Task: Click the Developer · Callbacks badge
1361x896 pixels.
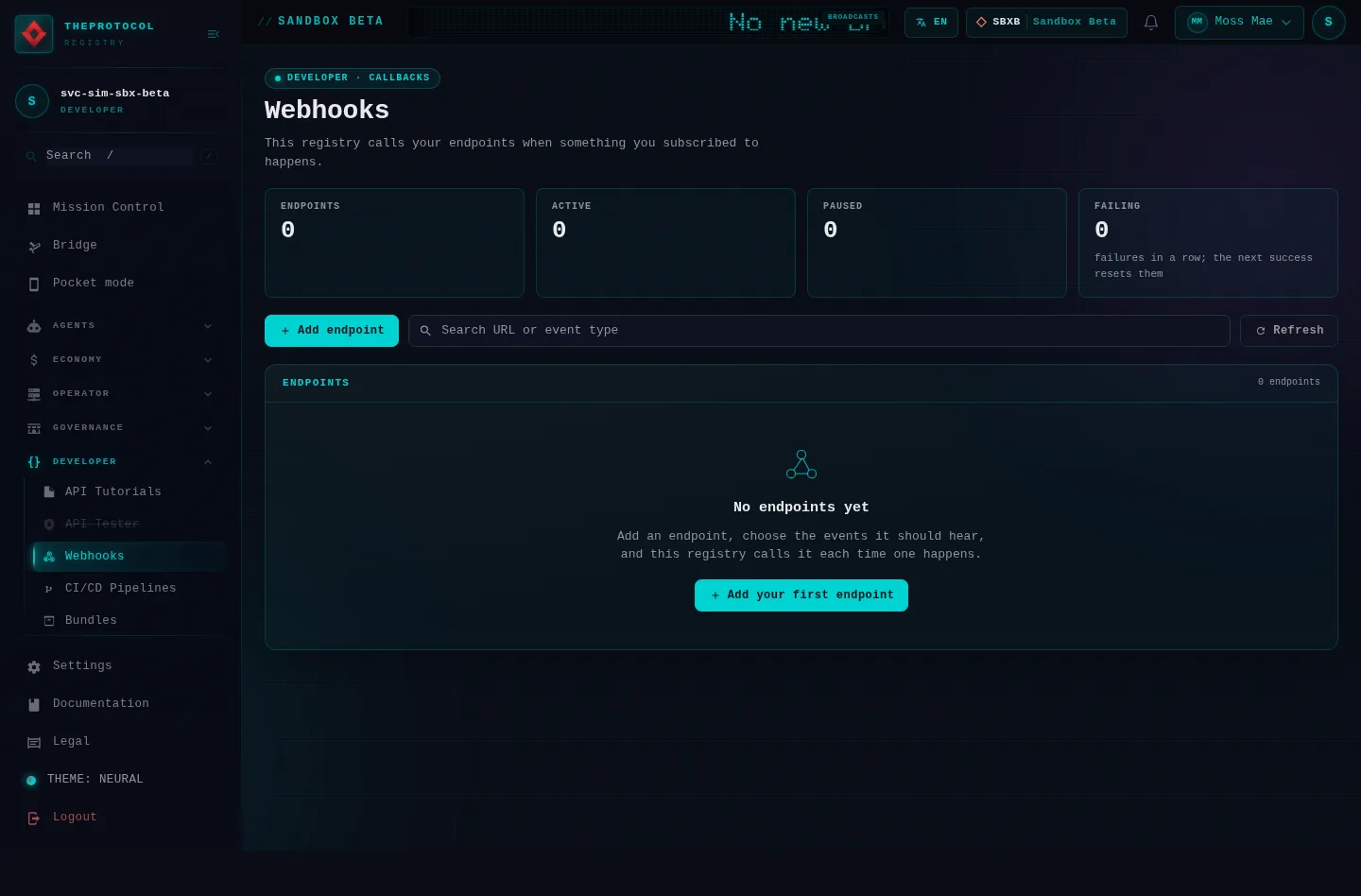Action: [353, 78]
